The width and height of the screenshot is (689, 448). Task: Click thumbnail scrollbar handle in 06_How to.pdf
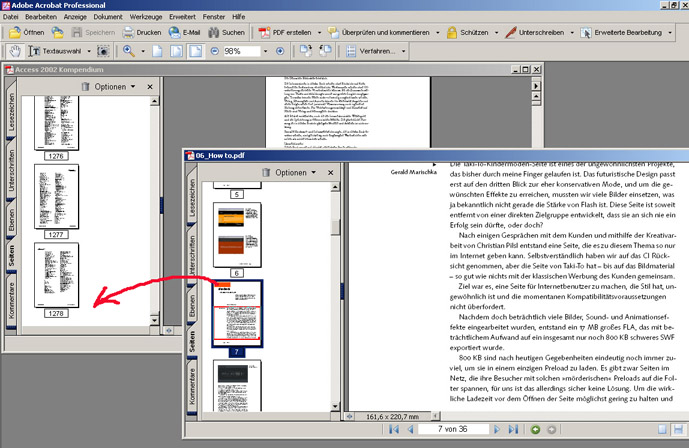point(335,227)
